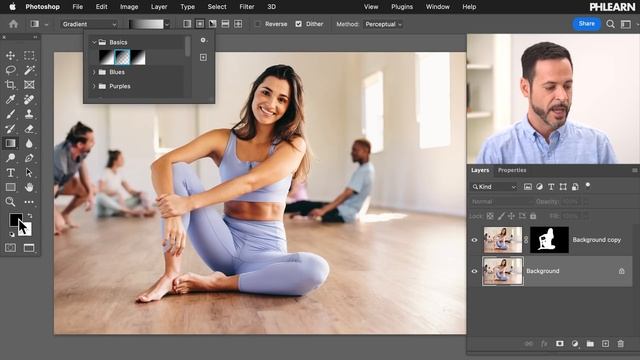Enable the Reverse checkbox
The image size is (640, 360).
pyautogui.click(x=258, y=24)
